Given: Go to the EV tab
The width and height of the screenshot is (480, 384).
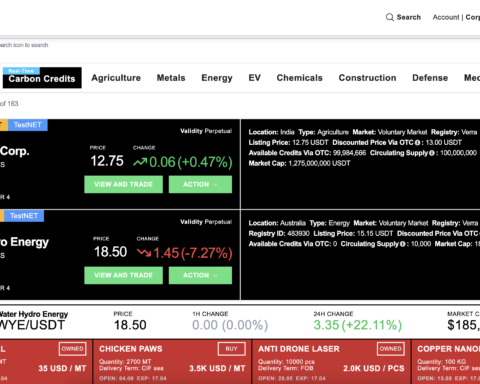Looking at the screenshot, I should [255, 78].
